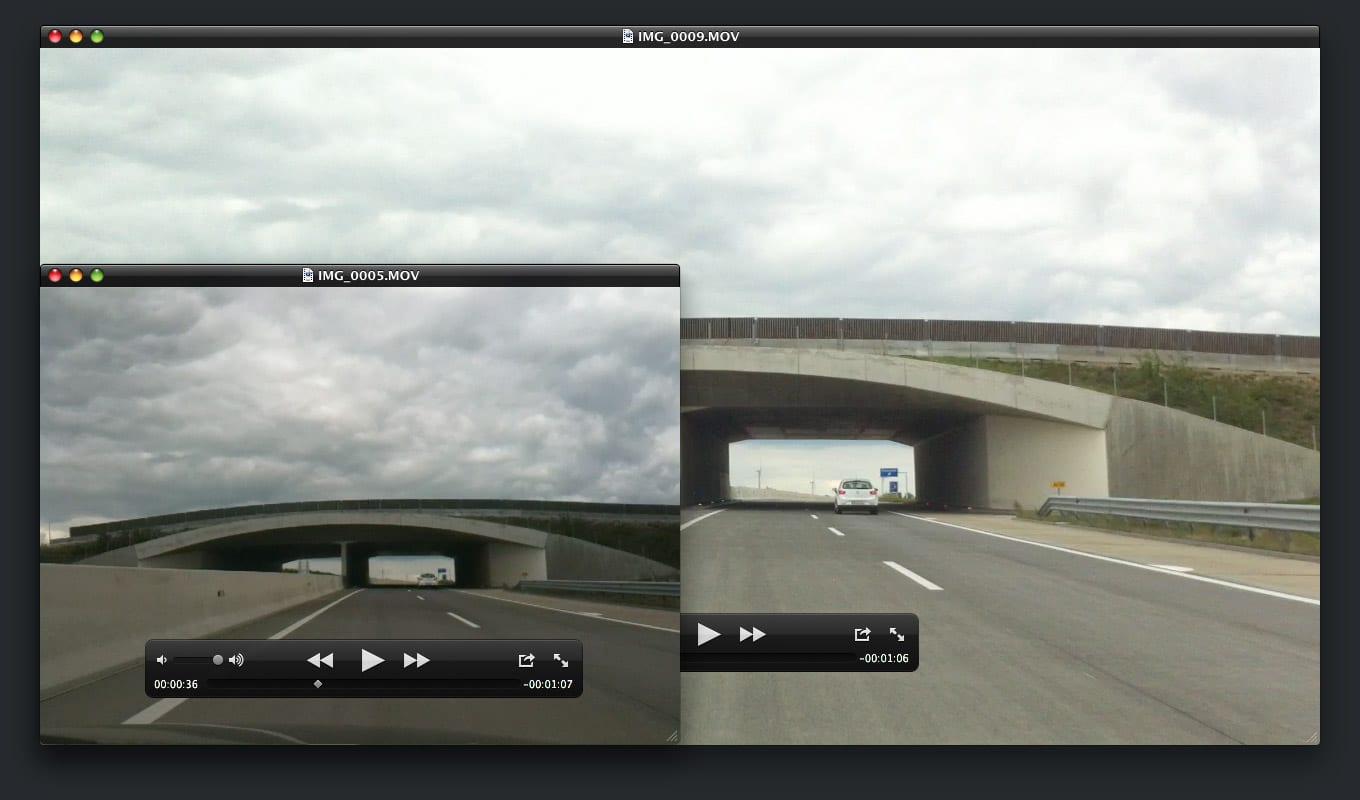Viewport: 1360px width, 800px height.
Task: Click the IMG_0005.MOV window title text
Action: (368, 275)
